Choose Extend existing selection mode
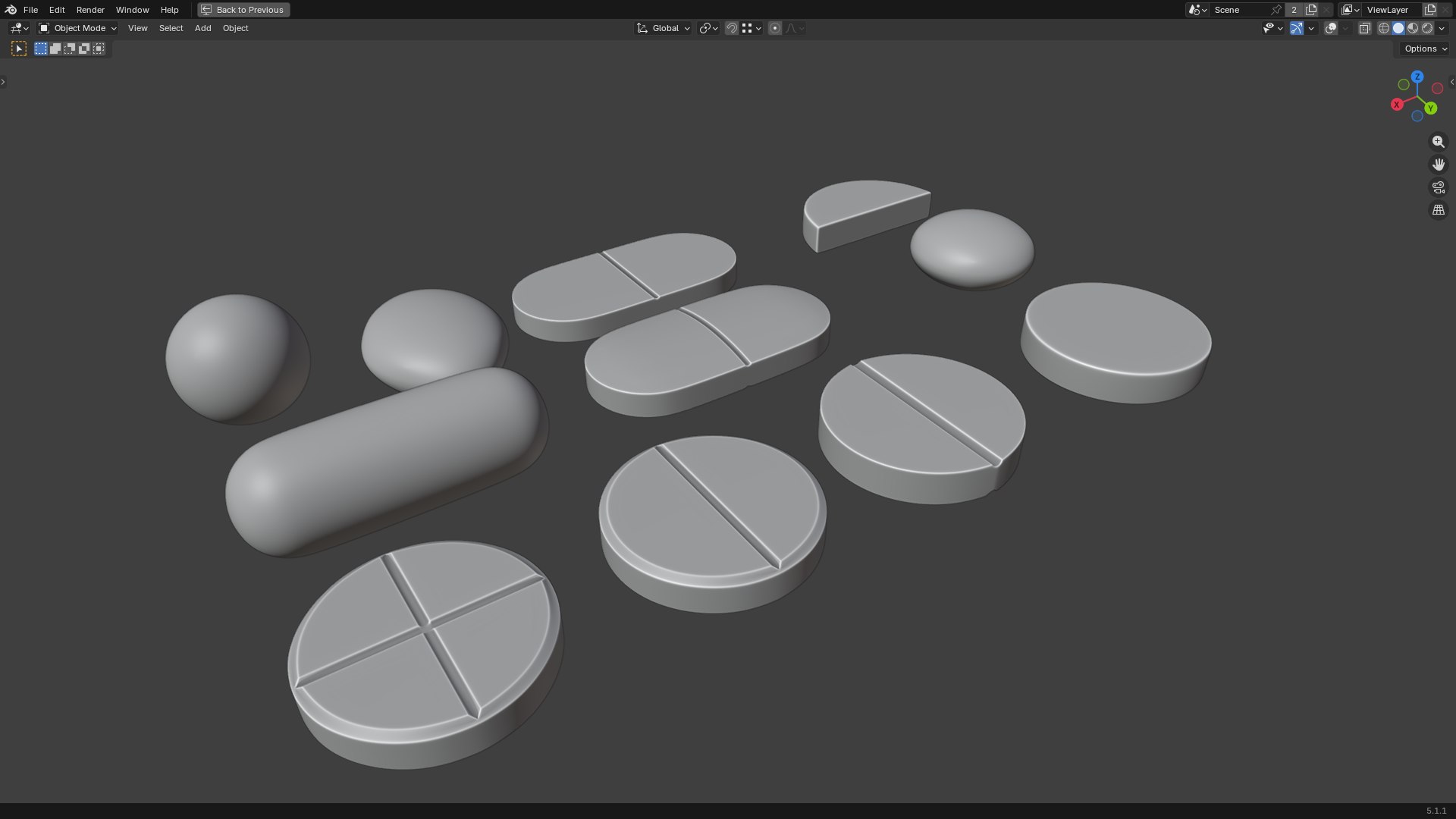This screenshot has height=819, width=1456. pos(55,49)
